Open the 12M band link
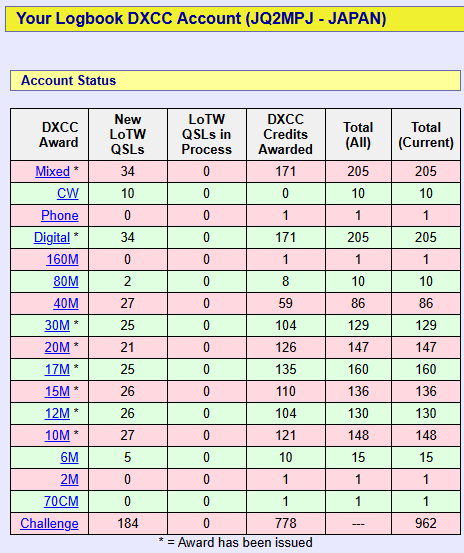 (x=57, y=414)
